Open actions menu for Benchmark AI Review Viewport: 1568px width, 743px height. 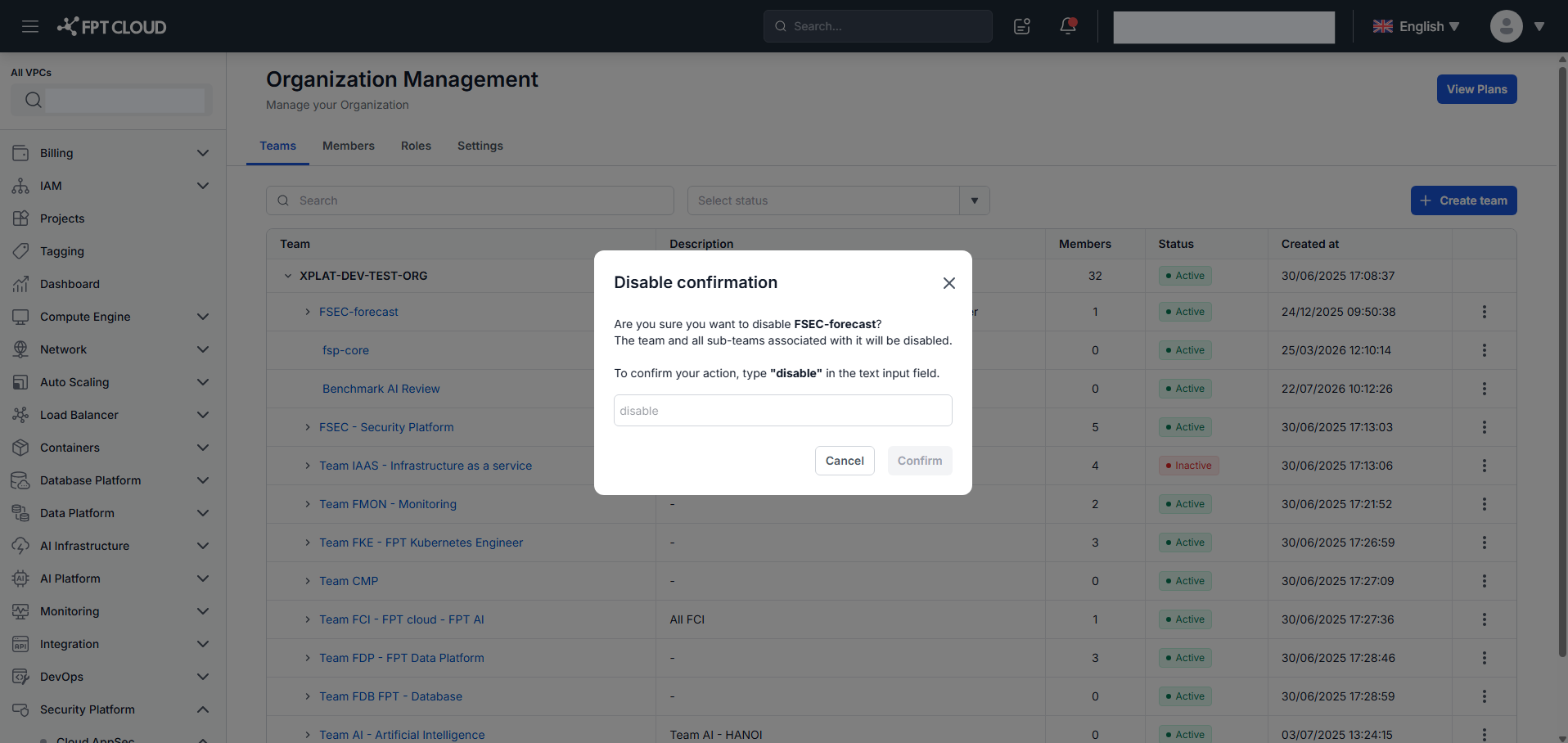[x=1484, y=389]
